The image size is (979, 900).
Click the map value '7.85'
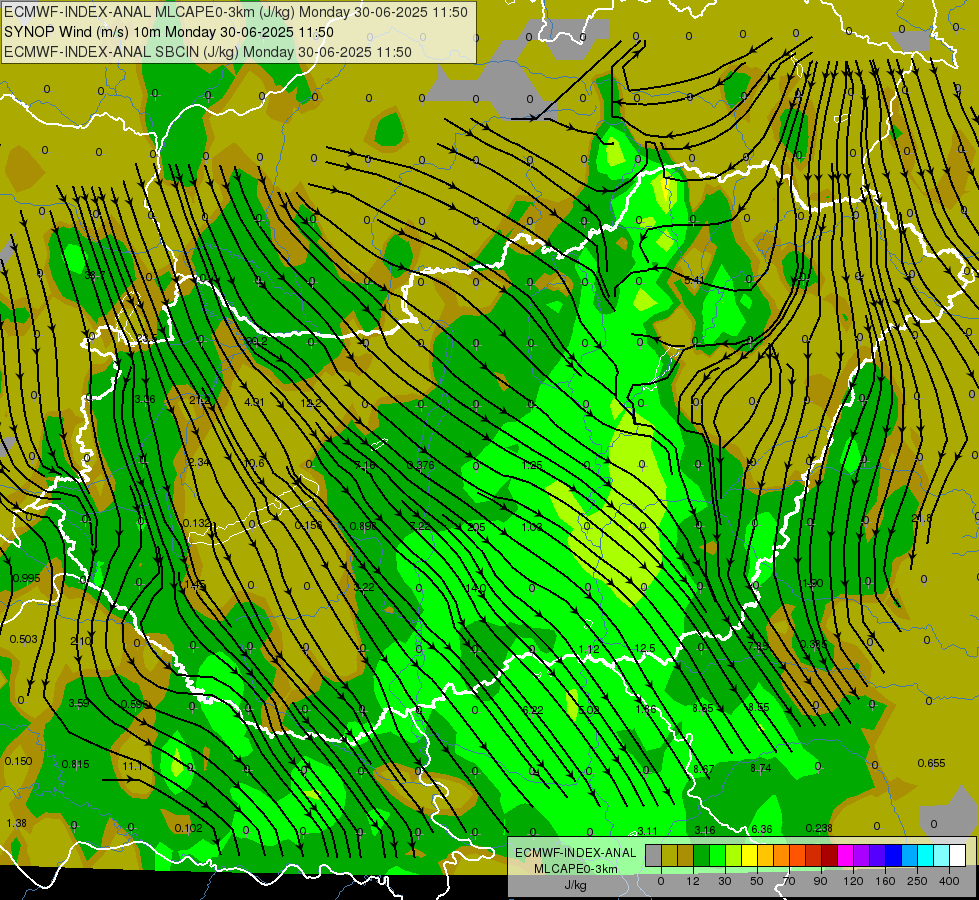click(758, 646)
